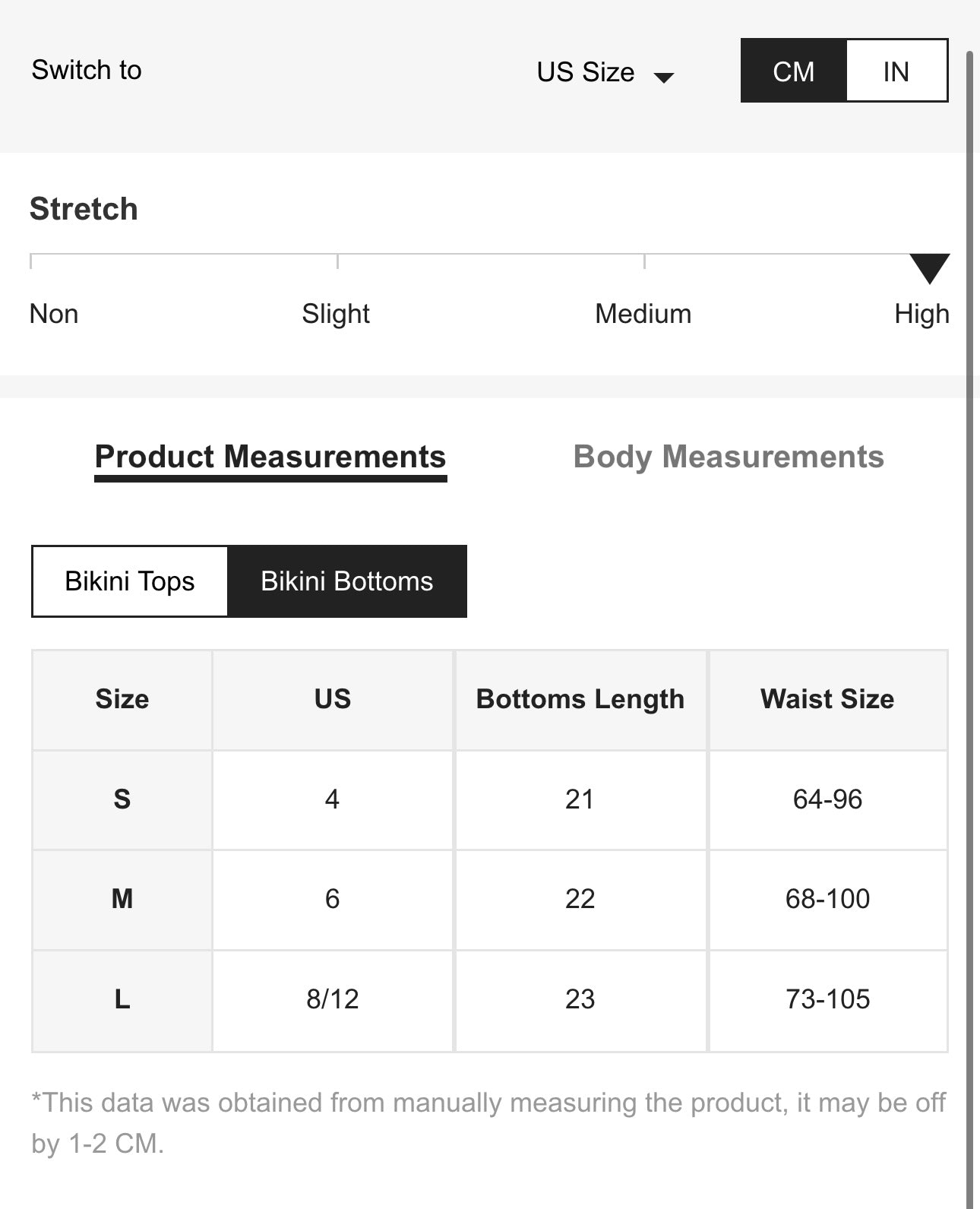The image size is (980, 1209).
Task: Click US size cell 8/12
Action: coord(332,999)
